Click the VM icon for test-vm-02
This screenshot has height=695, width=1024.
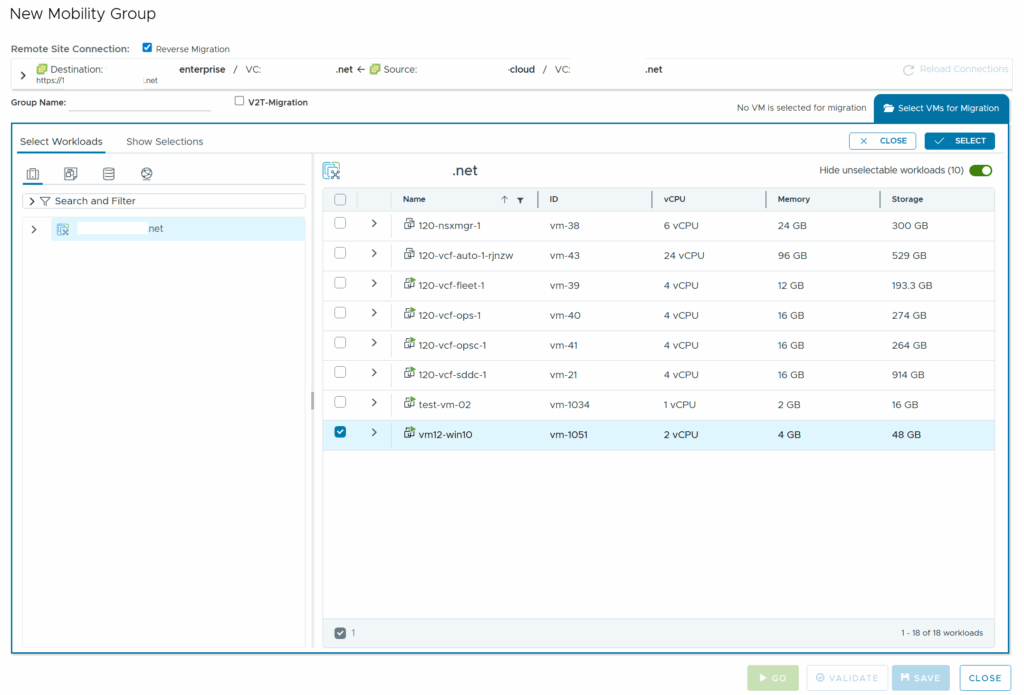pos(409,403)
